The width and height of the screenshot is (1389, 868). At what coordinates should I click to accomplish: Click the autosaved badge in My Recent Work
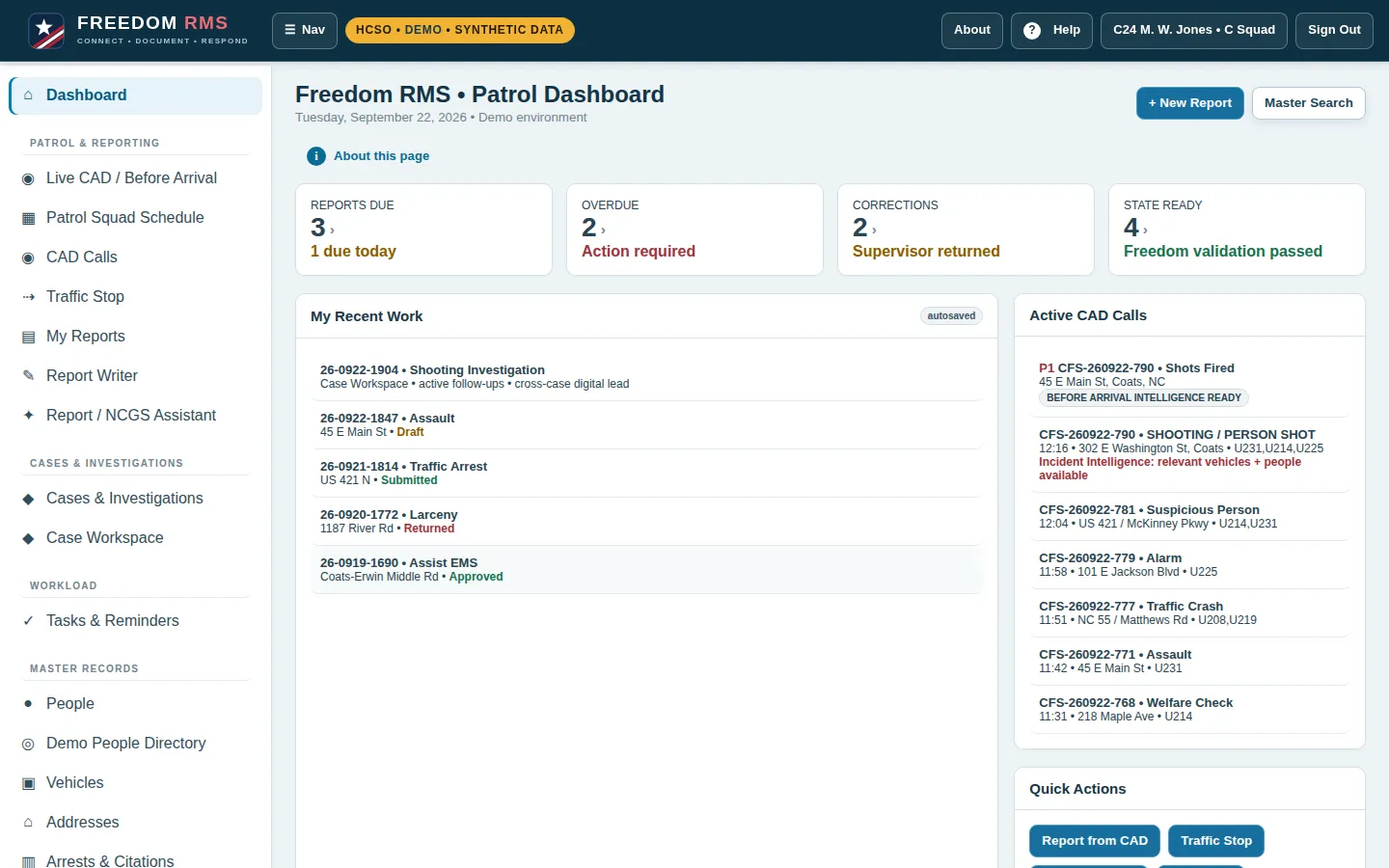[x=951, y=316]
